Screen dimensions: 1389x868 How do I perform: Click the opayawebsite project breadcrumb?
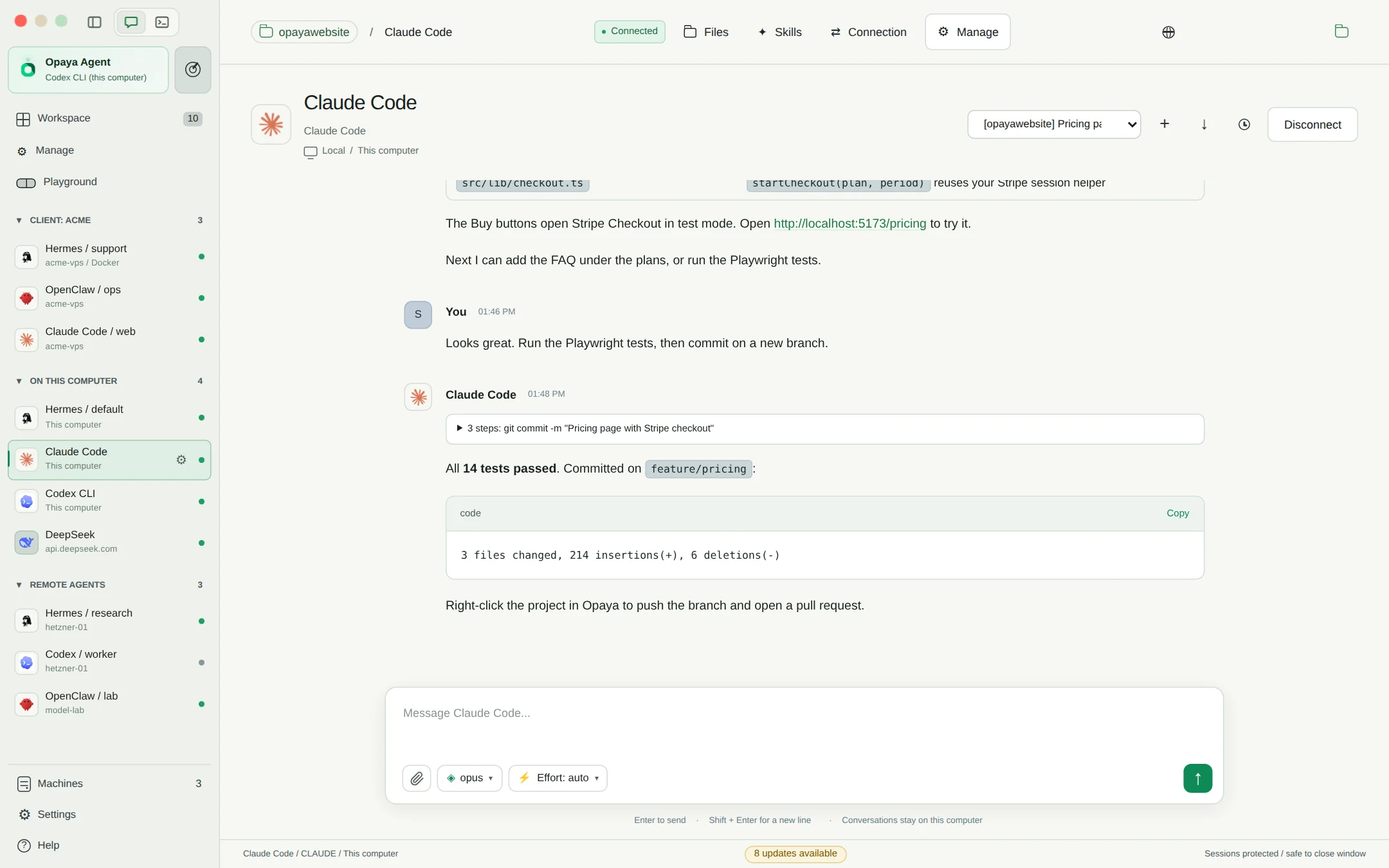(x=304, y=32)
